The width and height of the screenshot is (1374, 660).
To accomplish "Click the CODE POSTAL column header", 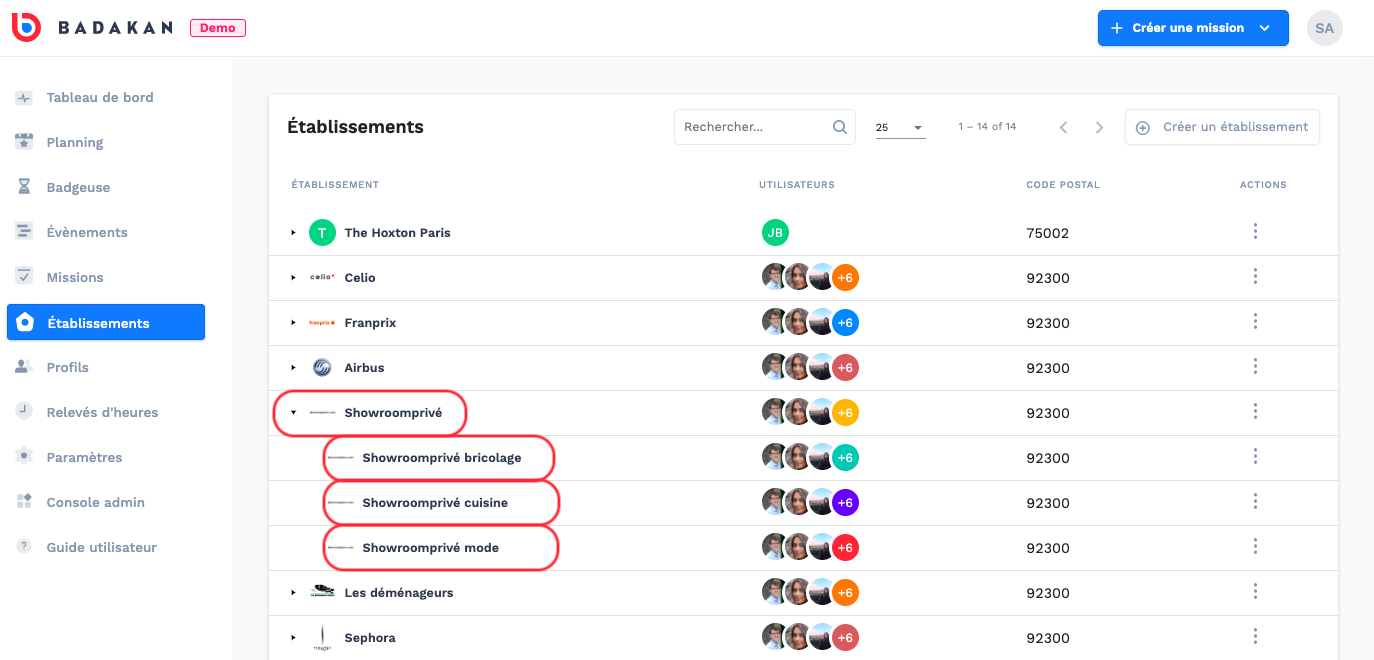I will pyautogui.click(x=1063, y=185).
